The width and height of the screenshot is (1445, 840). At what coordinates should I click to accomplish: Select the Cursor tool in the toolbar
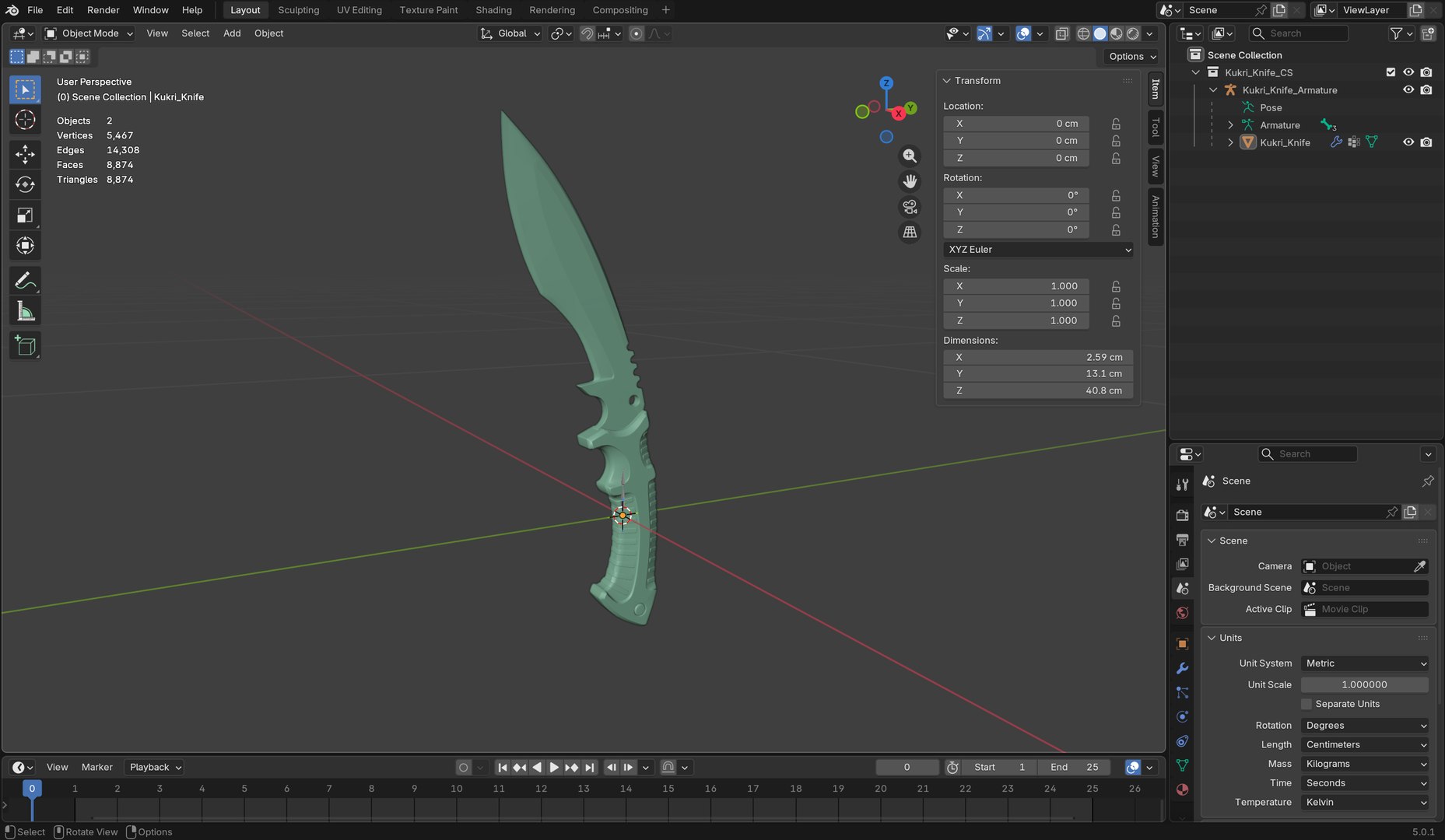(x=25, y=120)
